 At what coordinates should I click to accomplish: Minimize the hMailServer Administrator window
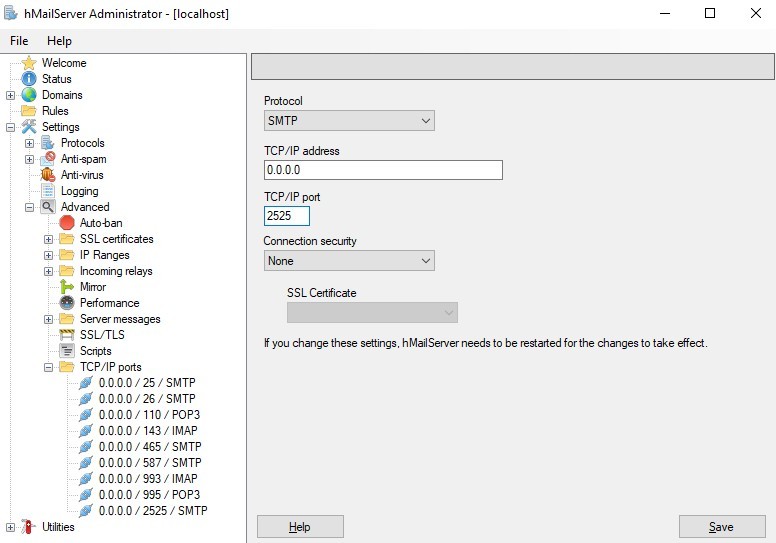coord(665,13)
